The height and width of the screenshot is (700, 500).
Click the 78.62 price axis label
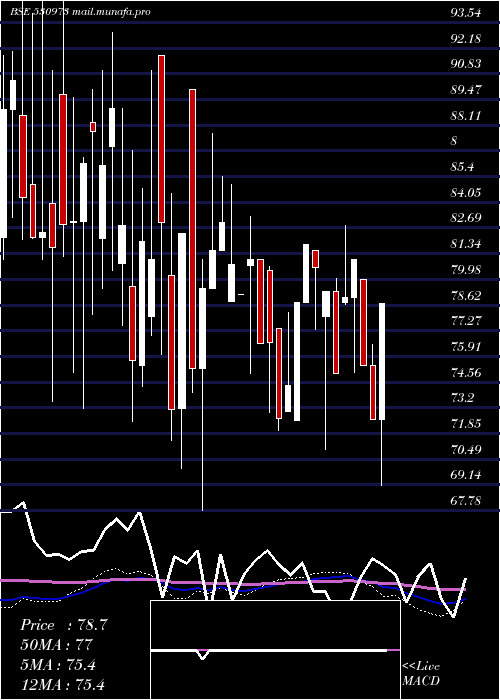[466, 296]
